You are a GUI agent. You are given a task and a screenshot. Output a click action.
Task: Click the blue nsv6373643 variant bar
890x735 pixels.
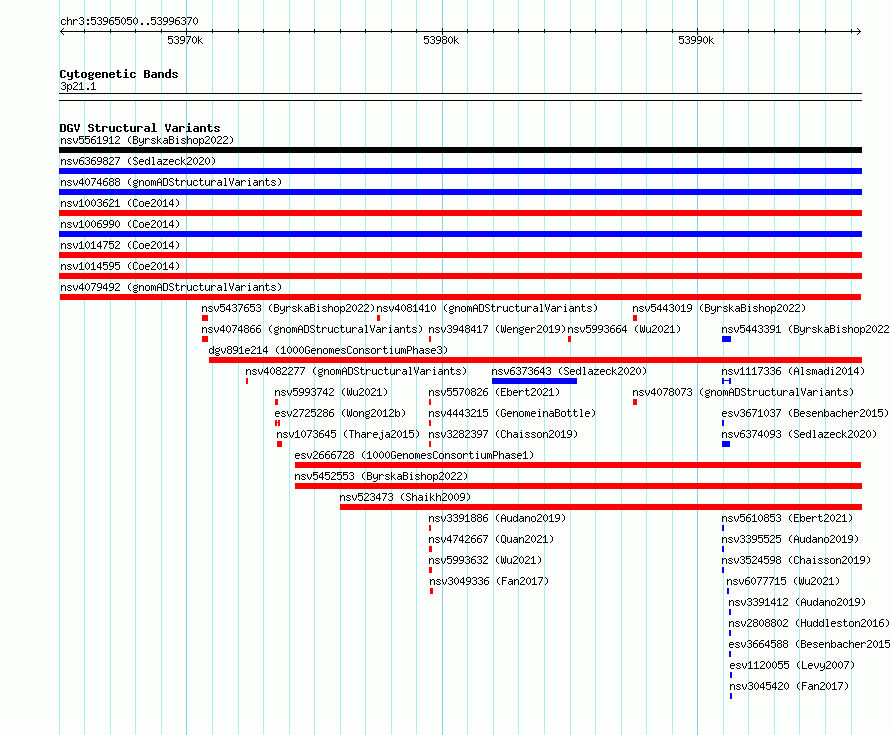535,381
